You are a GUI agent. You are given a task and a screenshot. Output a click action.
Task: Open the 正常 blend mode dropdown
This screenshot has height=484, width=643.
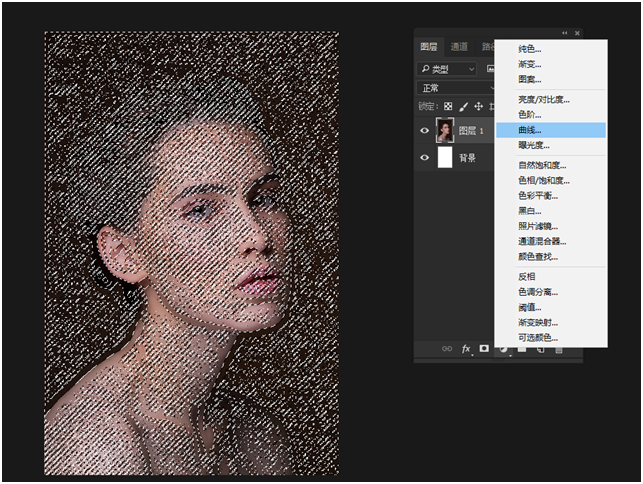[x=456, y=88]
